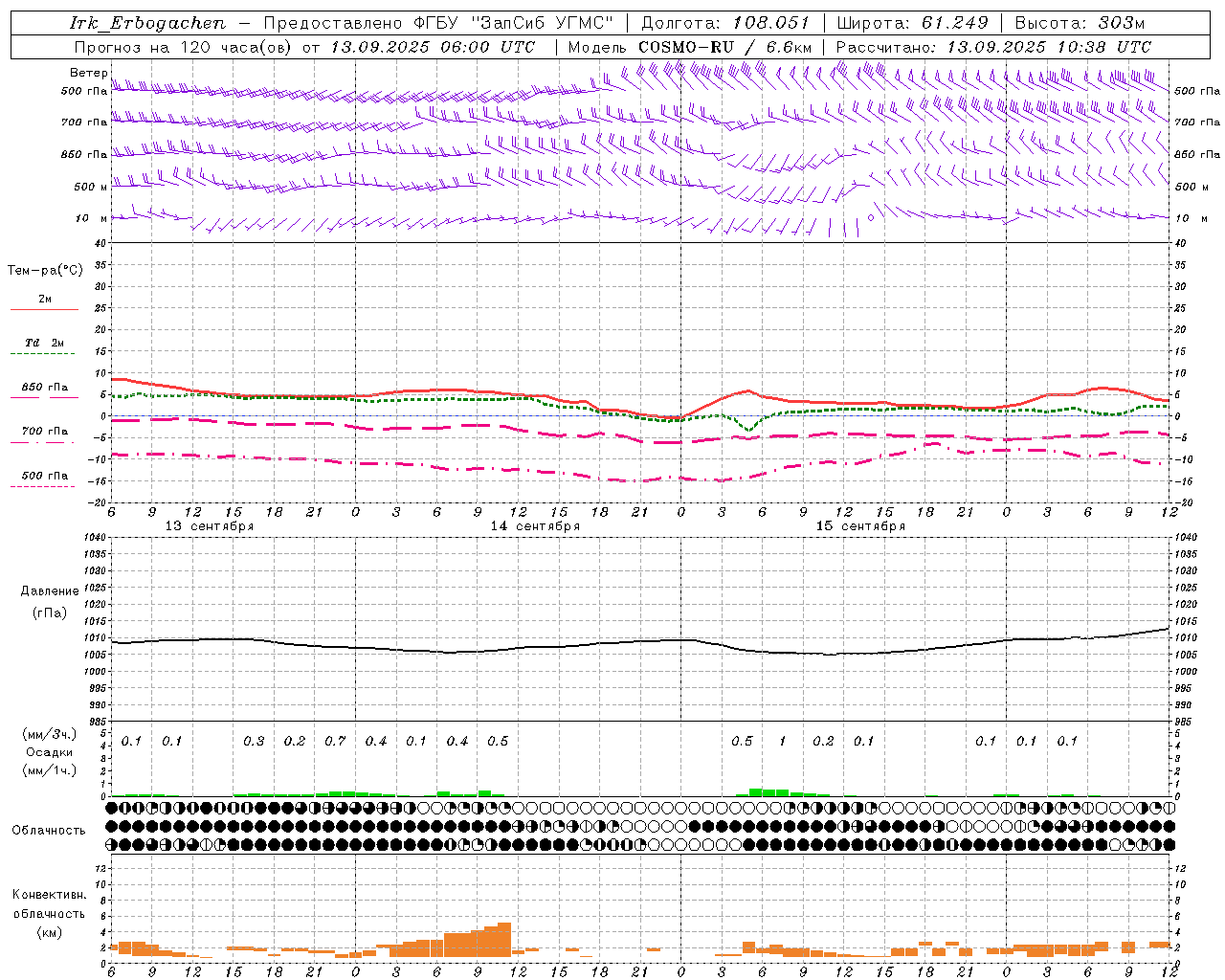Click the (мм/3ч.) units label

49,734
